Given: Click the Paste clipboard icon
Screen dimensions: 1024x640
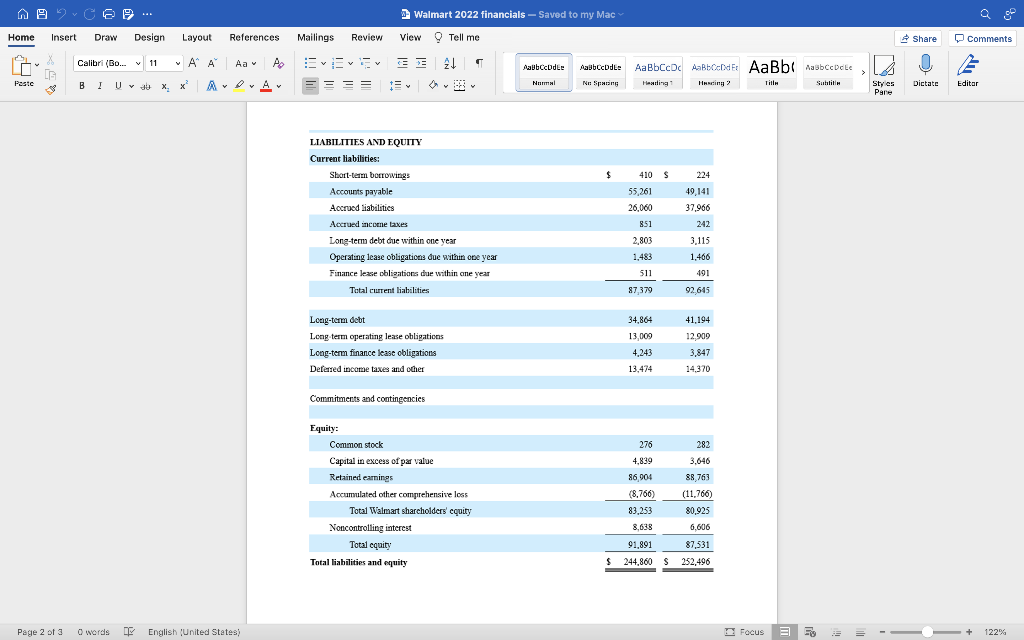Looking at the screenshot, I should tap(21, 66).
